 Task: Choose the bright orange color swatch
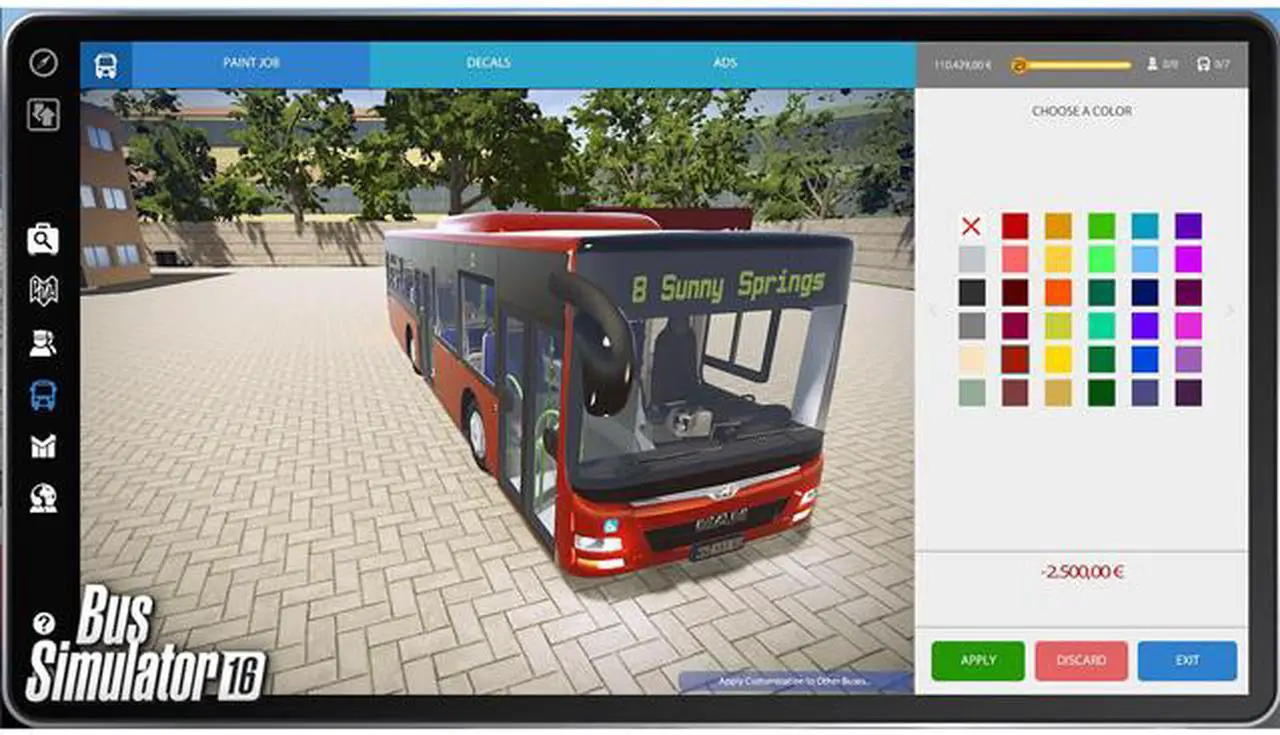1058,292
